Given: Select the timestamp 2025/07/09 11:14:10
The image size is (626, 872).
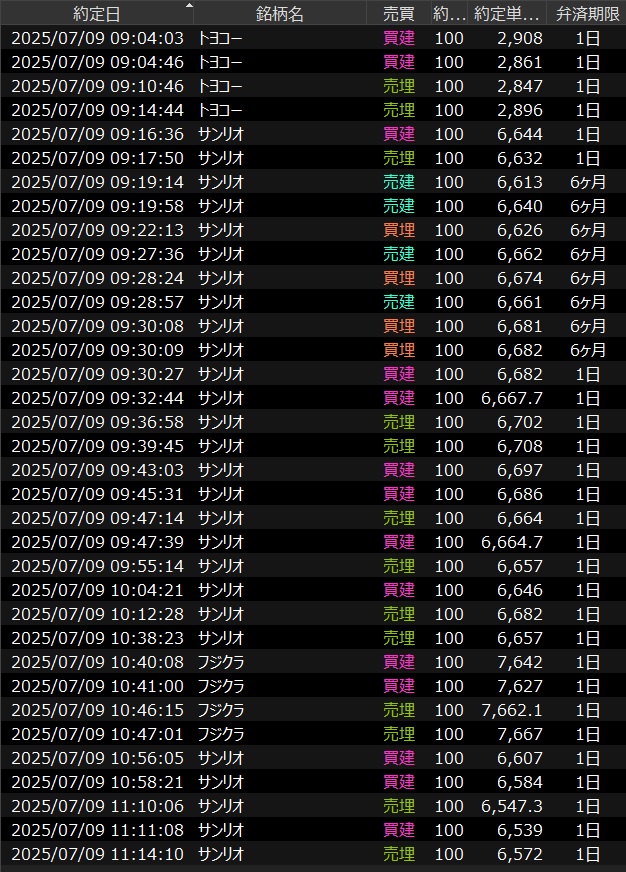Looking at the screenshot, I should click(97, 854).
